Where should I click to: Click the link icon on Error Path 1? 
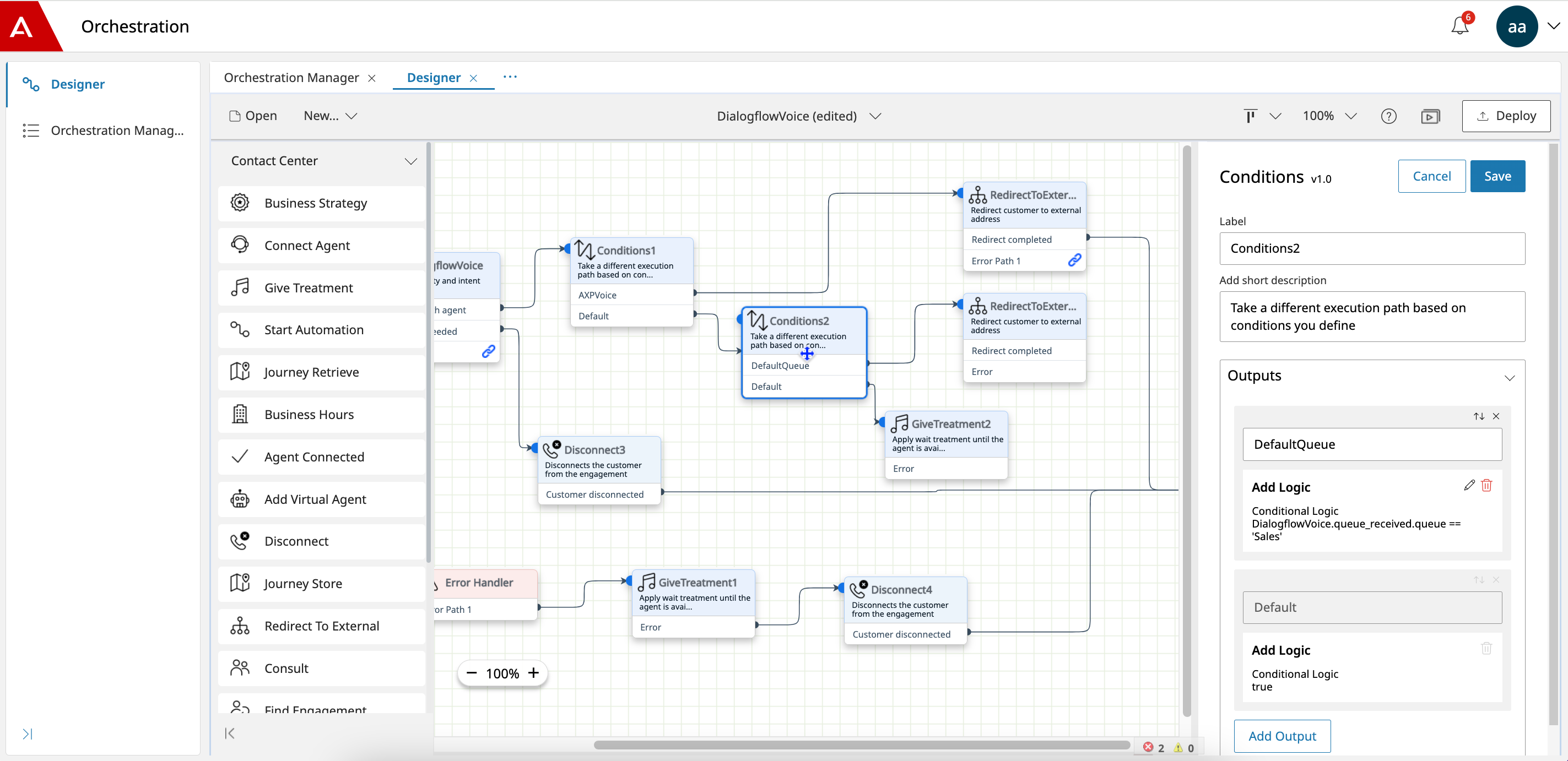pyautogui.click(x=1075, y=260)
